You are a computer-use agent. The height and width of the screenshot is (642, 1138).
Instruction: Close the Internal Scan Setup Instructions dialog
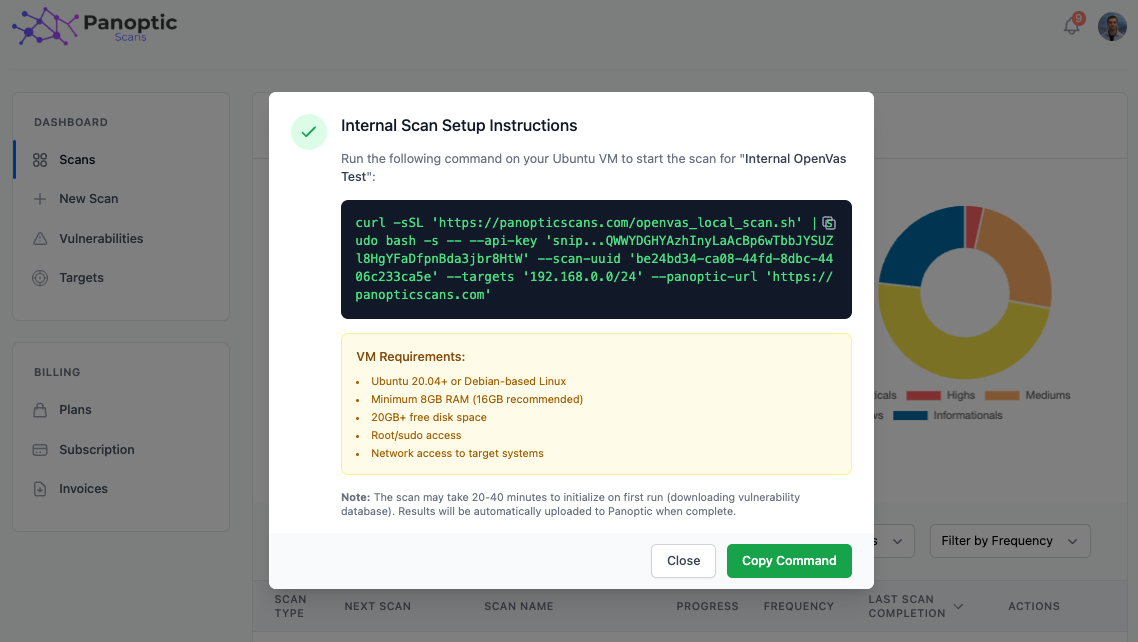point(683,561)
